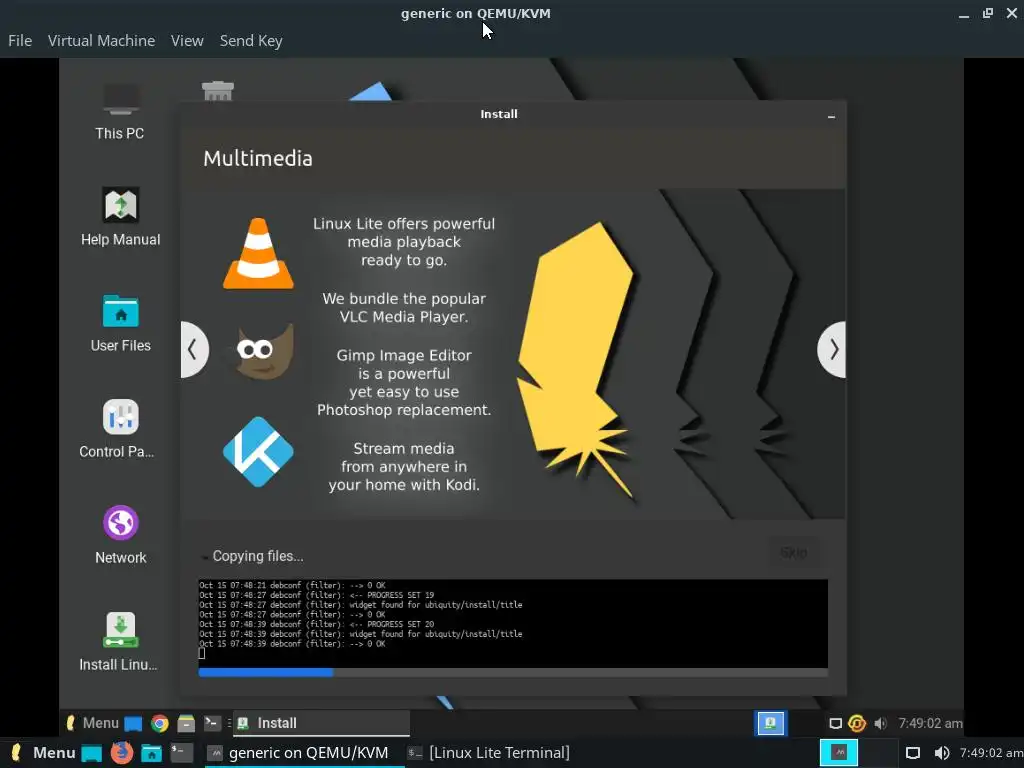Open the Control Panel desktop icon

tap(120, 430)
